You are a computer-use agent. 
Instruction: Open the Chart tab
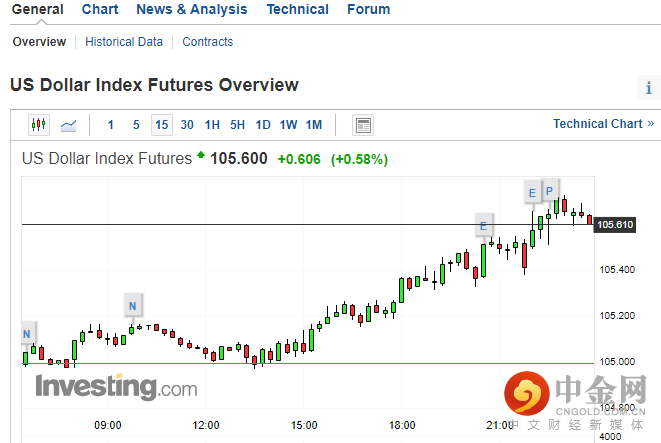tap(100, 9)
